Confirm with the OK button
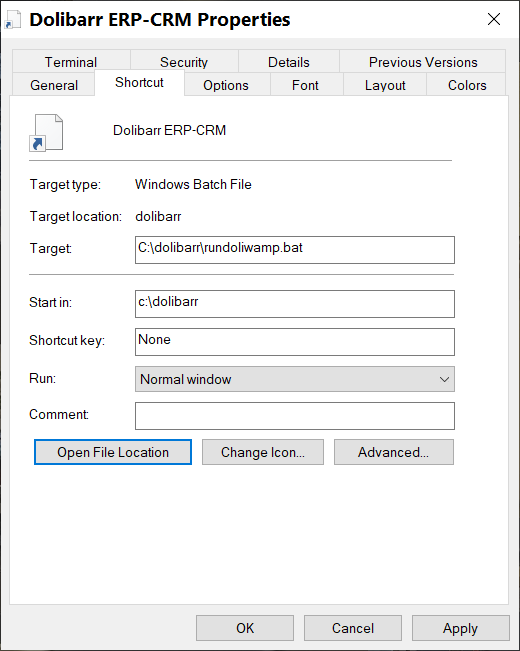Screen dimensions: 520x651 pos(245,628)
